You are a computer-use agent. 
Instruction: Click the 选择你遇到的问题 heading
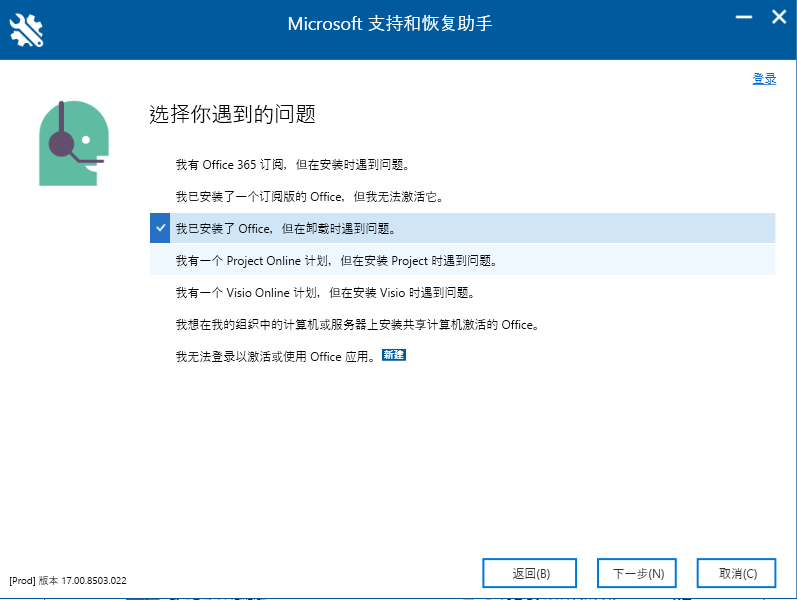[x=232, y=114]
